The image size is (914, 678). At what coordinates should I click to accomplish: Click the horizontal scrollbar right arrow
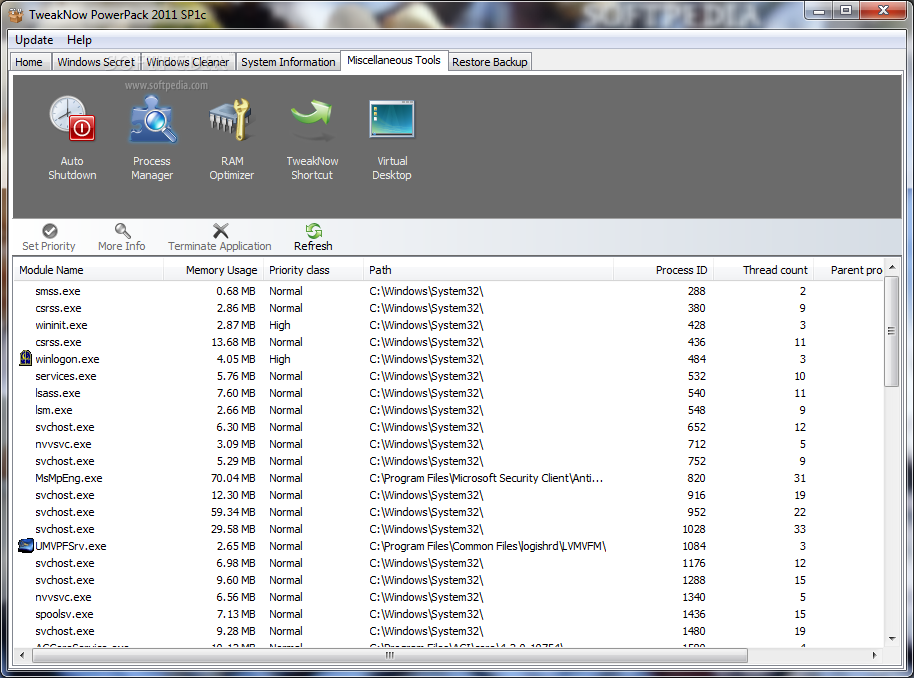[x=874, y=655]
